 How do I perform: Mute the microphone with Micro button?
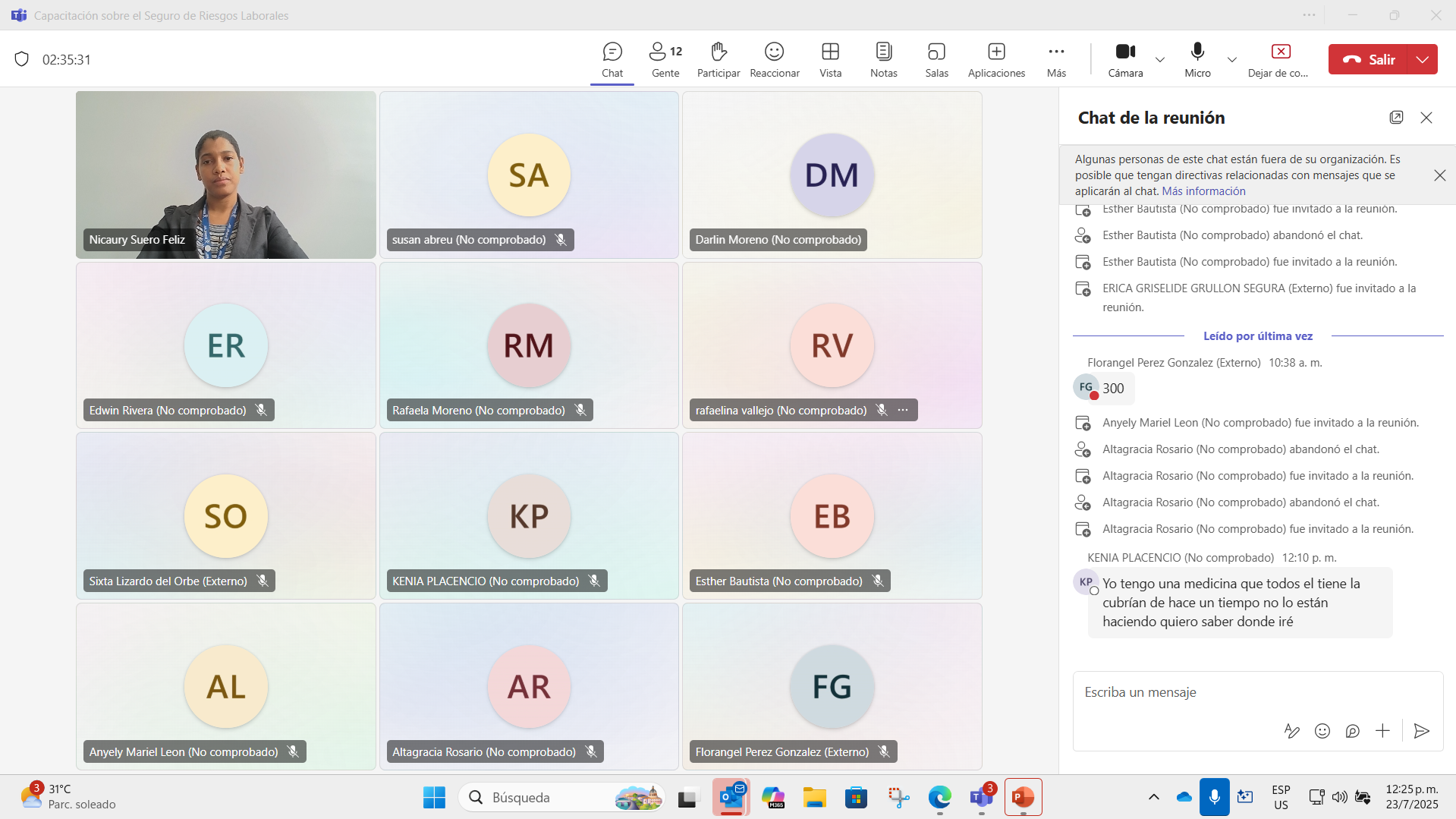point(1197,59)
